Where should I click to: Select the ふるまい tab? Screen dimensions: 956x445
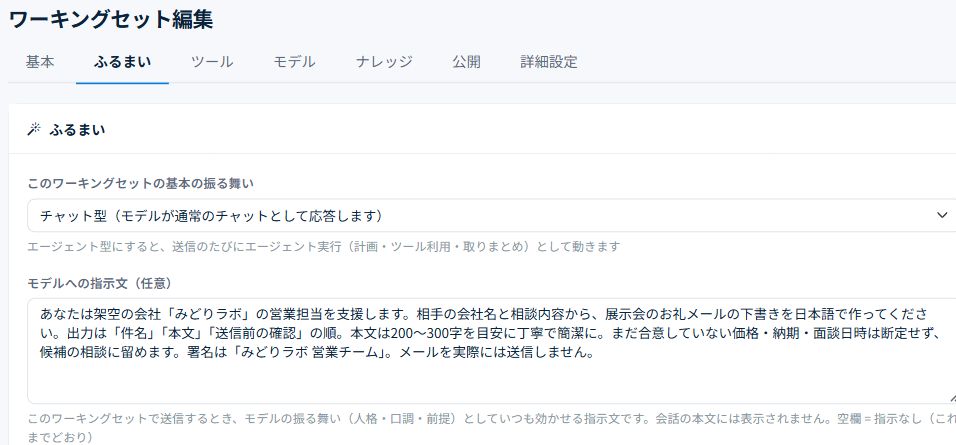pos(123,62)
